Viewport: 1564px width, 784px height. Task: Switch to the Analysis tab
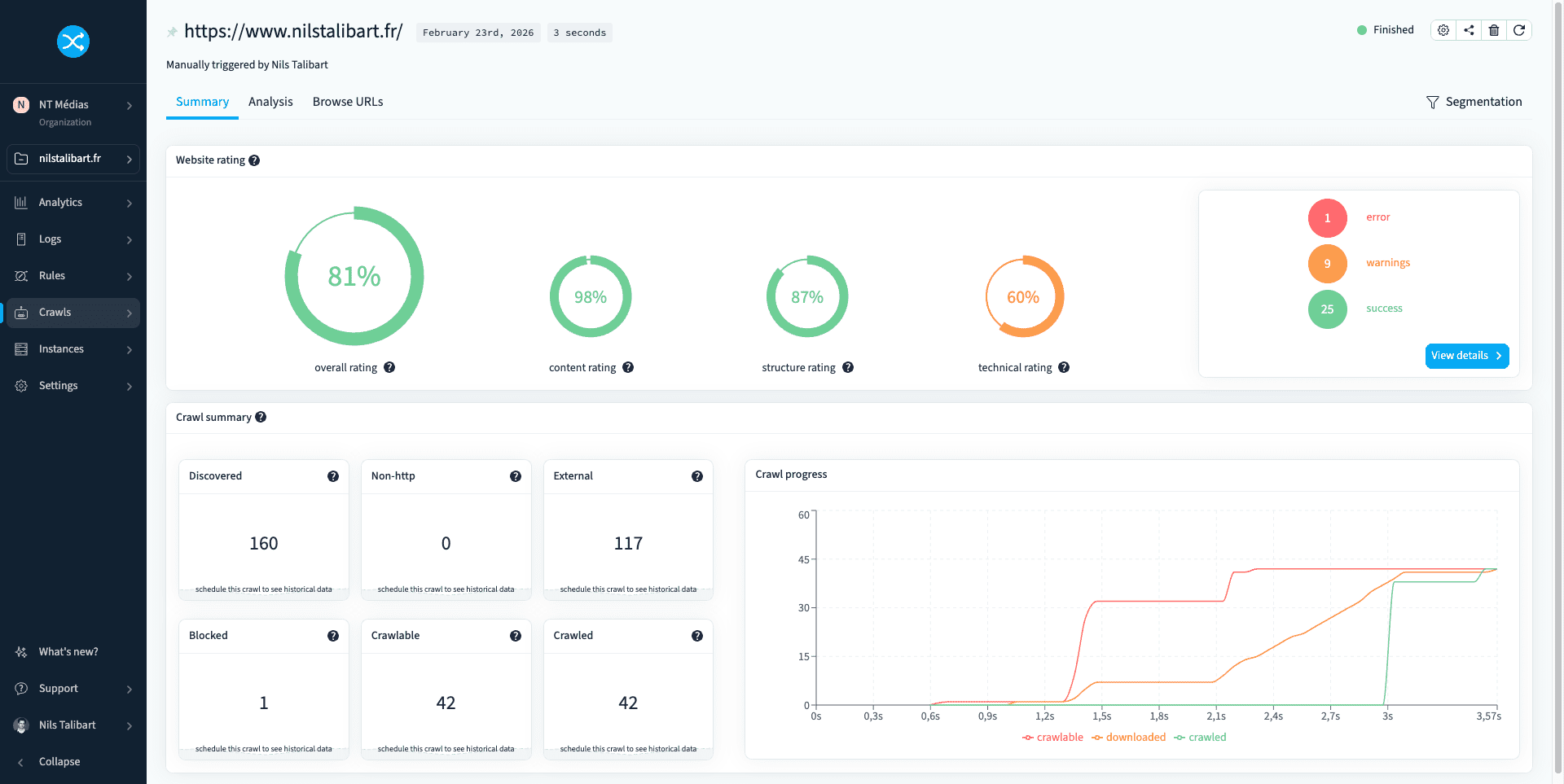270,102
